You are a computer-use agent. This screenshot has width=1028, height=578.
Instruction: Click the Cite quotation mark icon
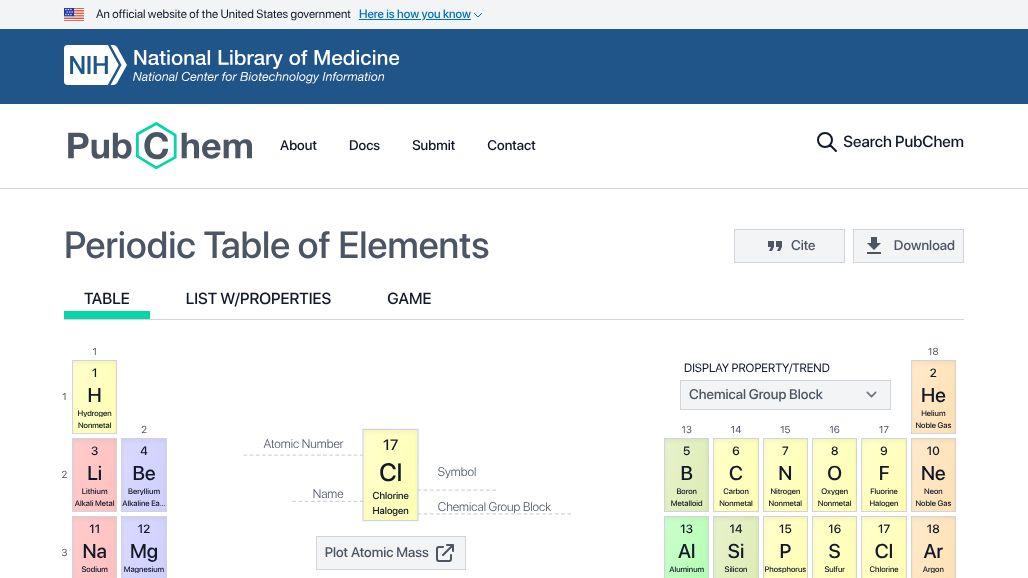pos(774,246)
